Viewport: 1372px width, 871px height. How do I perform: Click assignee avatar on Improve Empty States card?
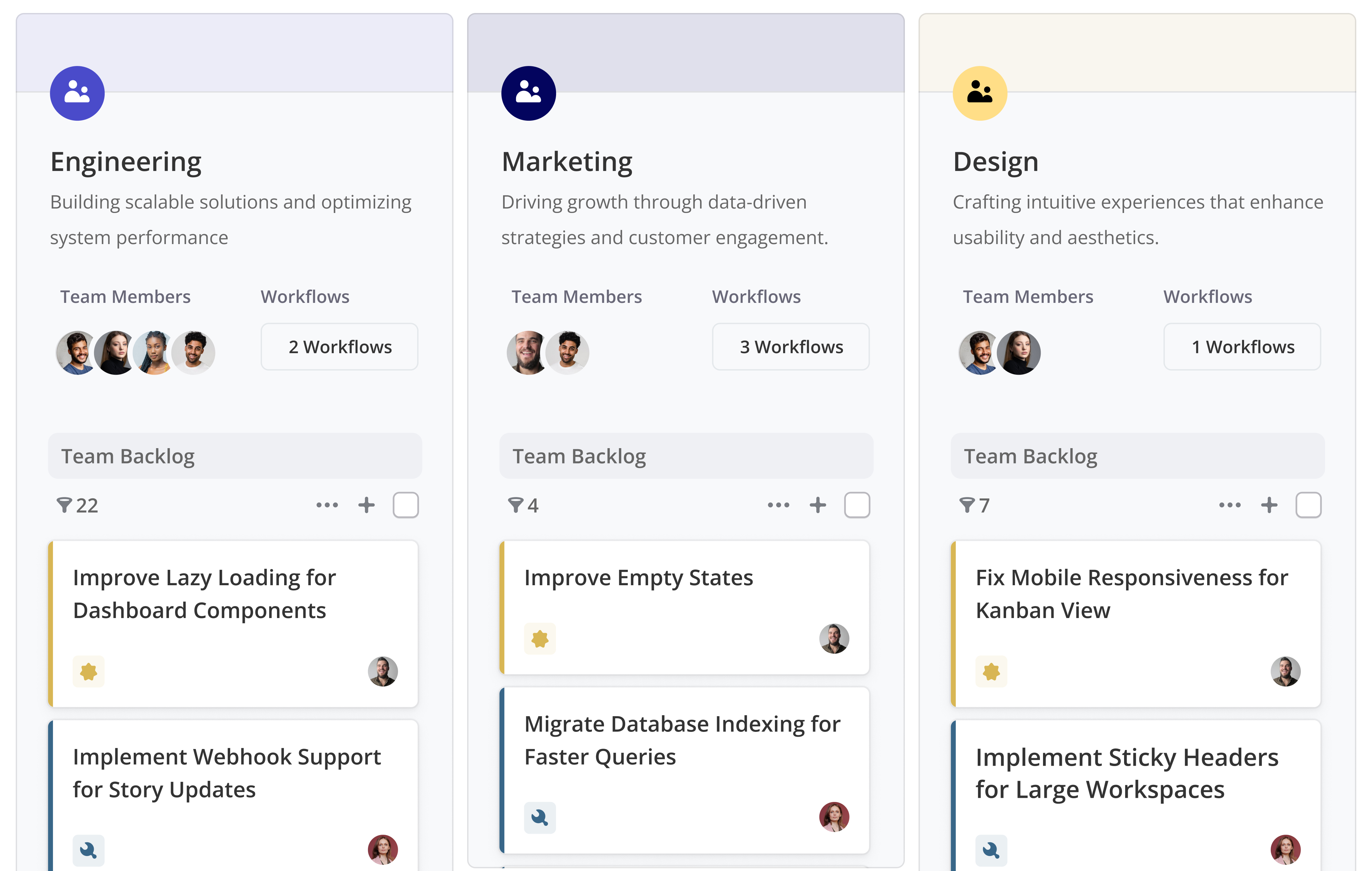click(834, 639)
